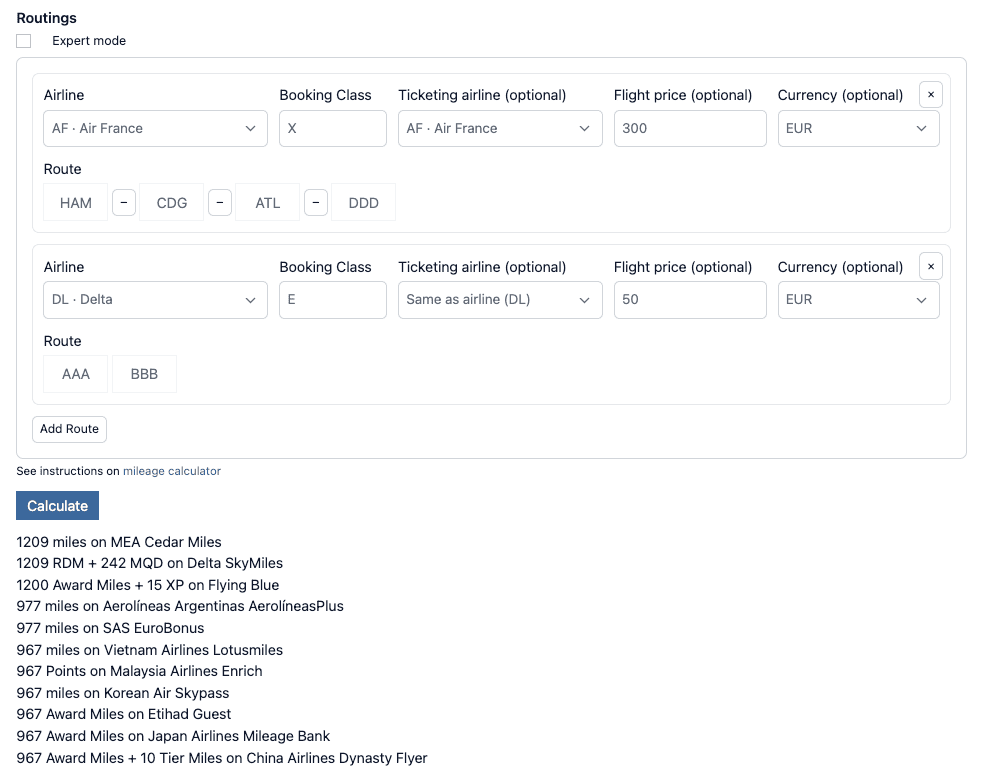Select result '967 Points on Malaysia Airlines Enrich'
The width and height of the screenshot is (986, 773).
tap(139, 671)
